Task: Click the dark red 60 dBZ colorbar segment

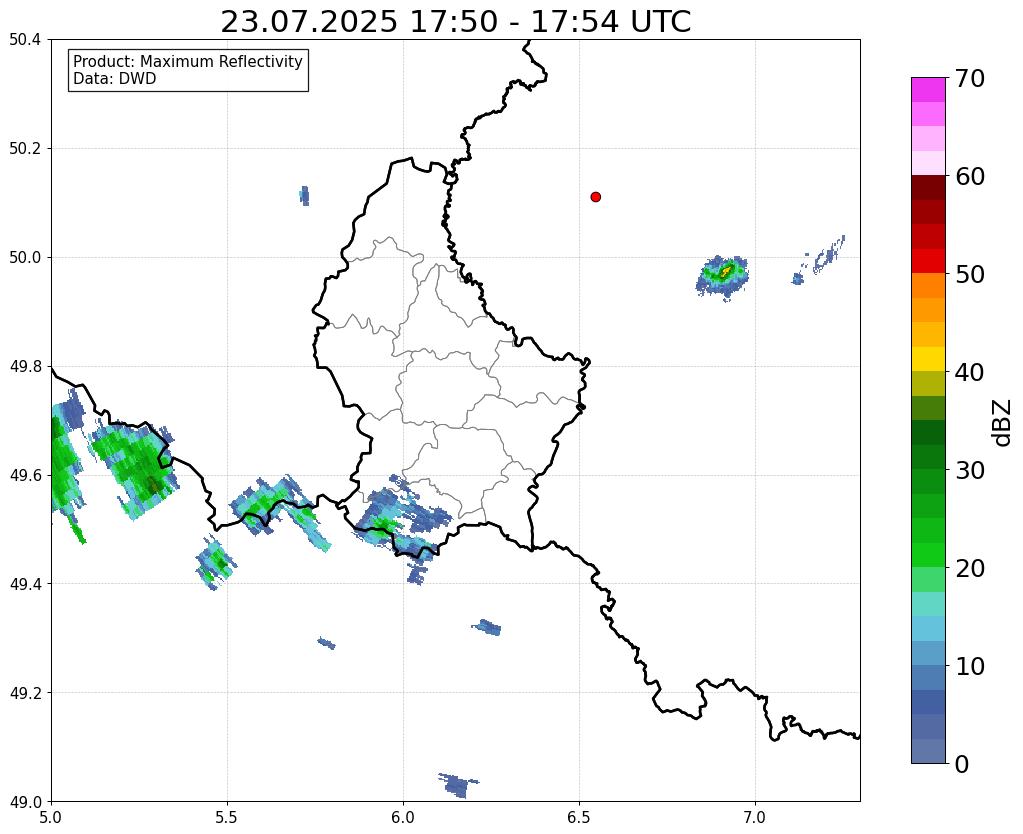Action: tap(928, 187)
